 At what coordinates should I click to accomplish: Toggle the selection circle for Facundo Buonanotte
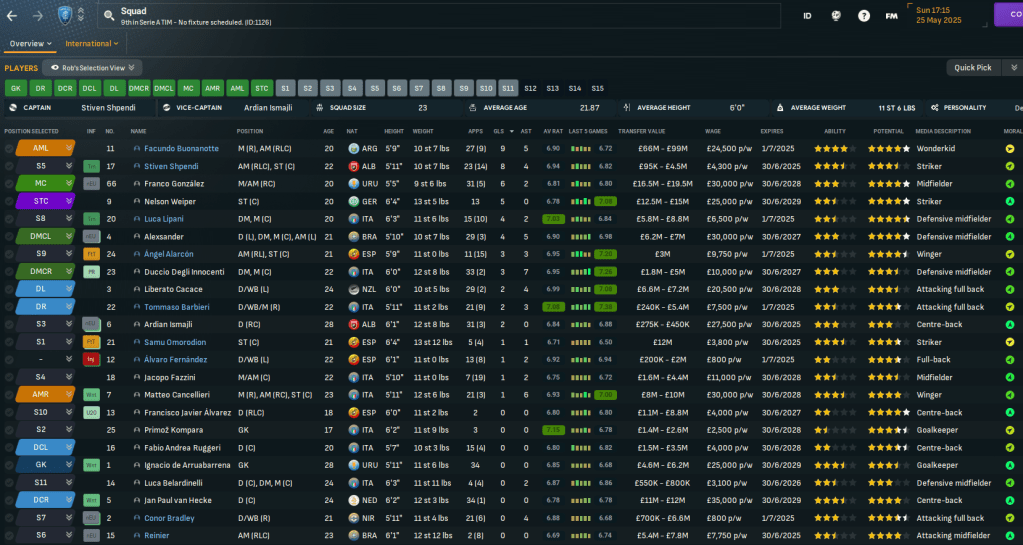[x=9, y=149]
